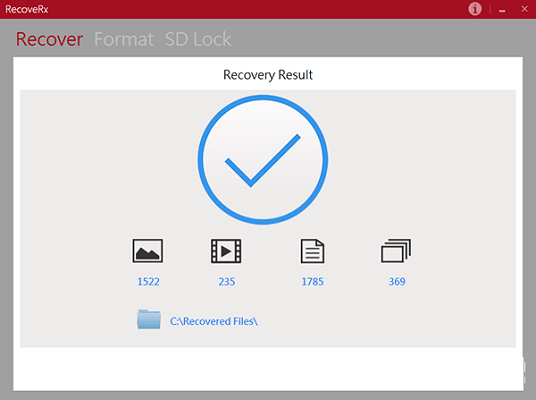Switch to the Format tab
The height and width of the screenshot is (400, 536).
[x=123, y=39]
